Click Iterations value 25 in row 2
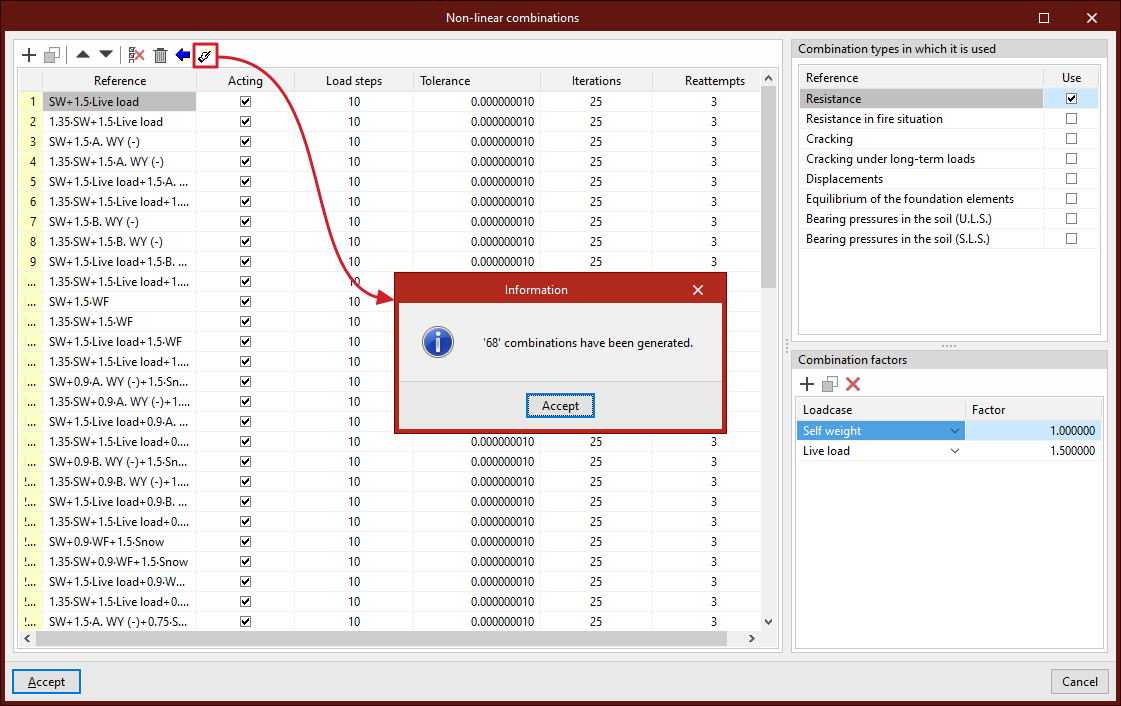 596,121
